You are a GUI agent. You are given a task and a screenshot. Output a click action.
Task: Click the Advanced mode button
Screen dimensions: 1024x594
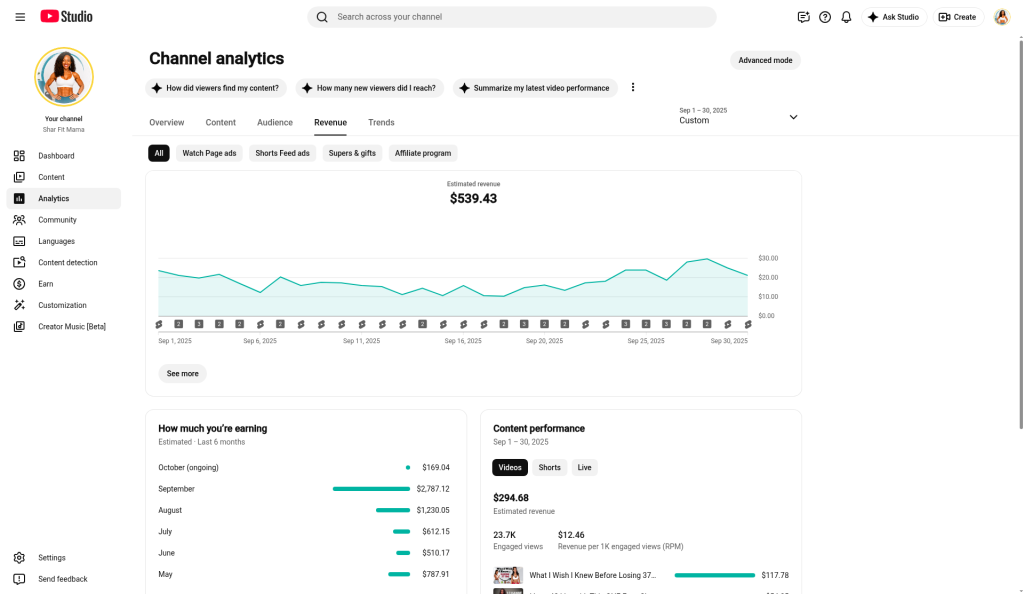pos(765,60)
